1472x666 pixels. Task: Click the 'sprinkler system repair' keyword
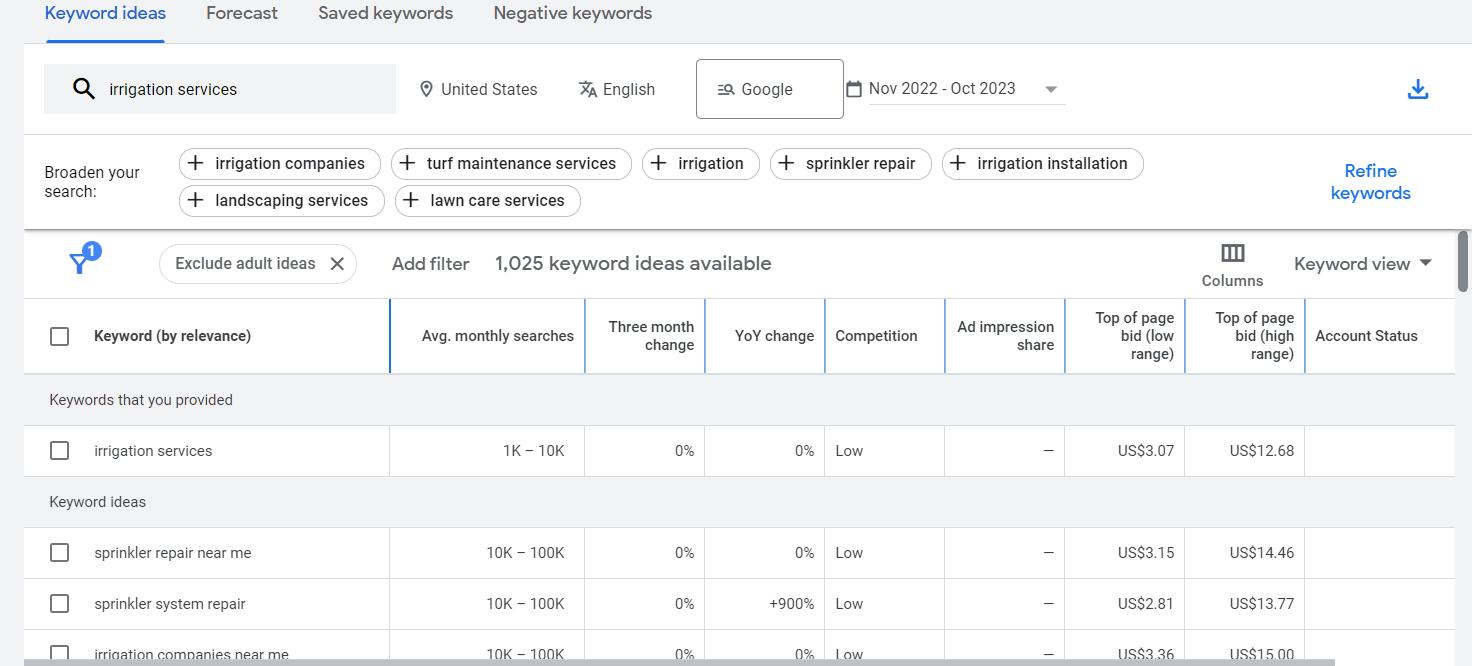(x=170, y=604)
